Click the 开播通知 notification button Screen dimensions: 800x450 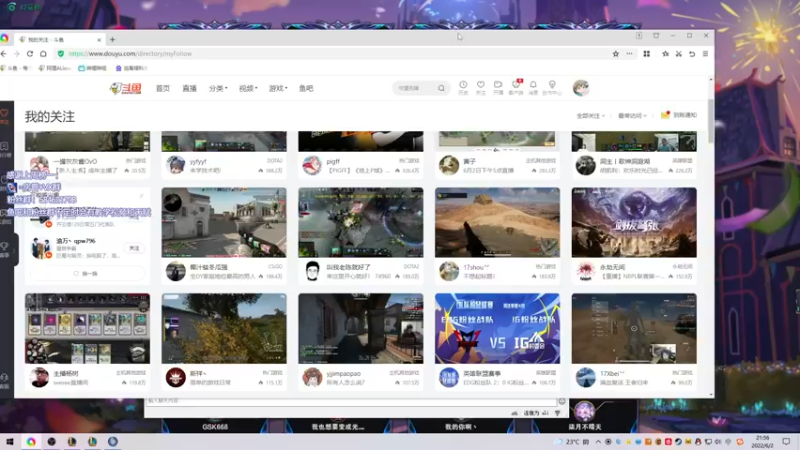[x=679, y=115]
